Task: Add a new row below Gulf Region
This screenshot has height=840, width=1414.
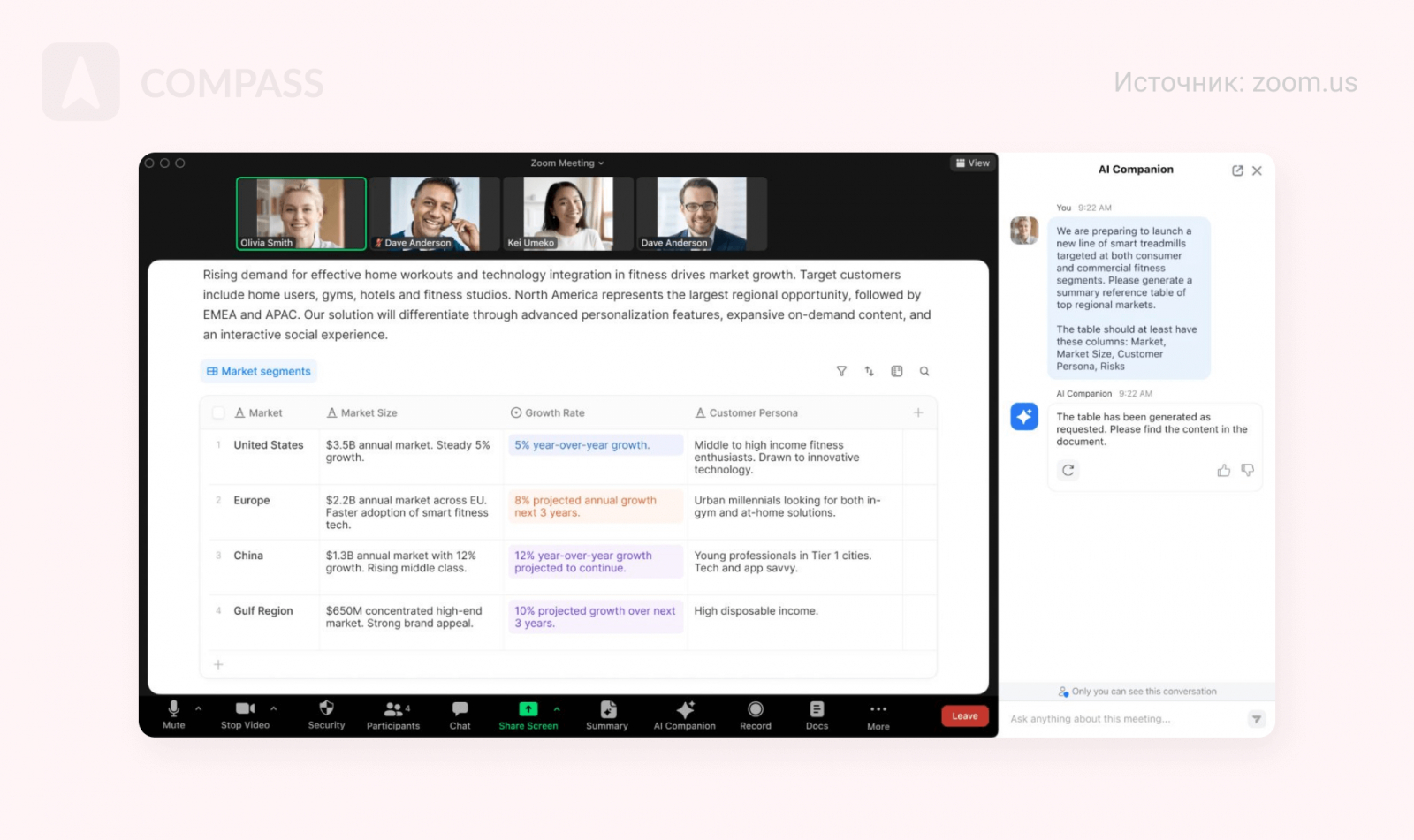Action: click(x=218, y=664)
